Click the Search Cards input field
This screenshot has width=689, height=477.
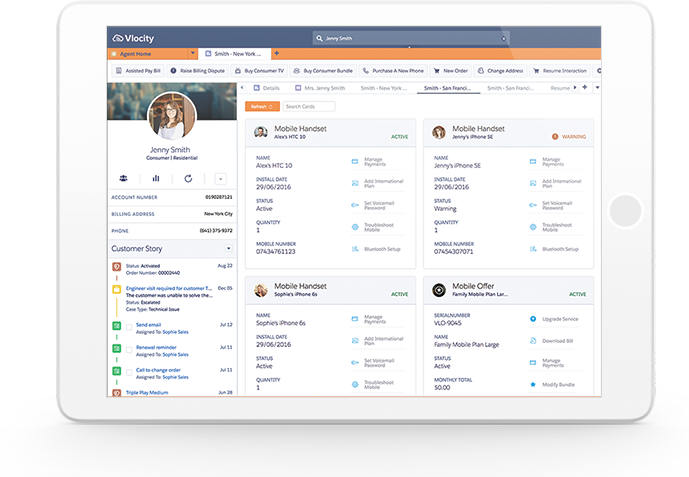point(308,106)
